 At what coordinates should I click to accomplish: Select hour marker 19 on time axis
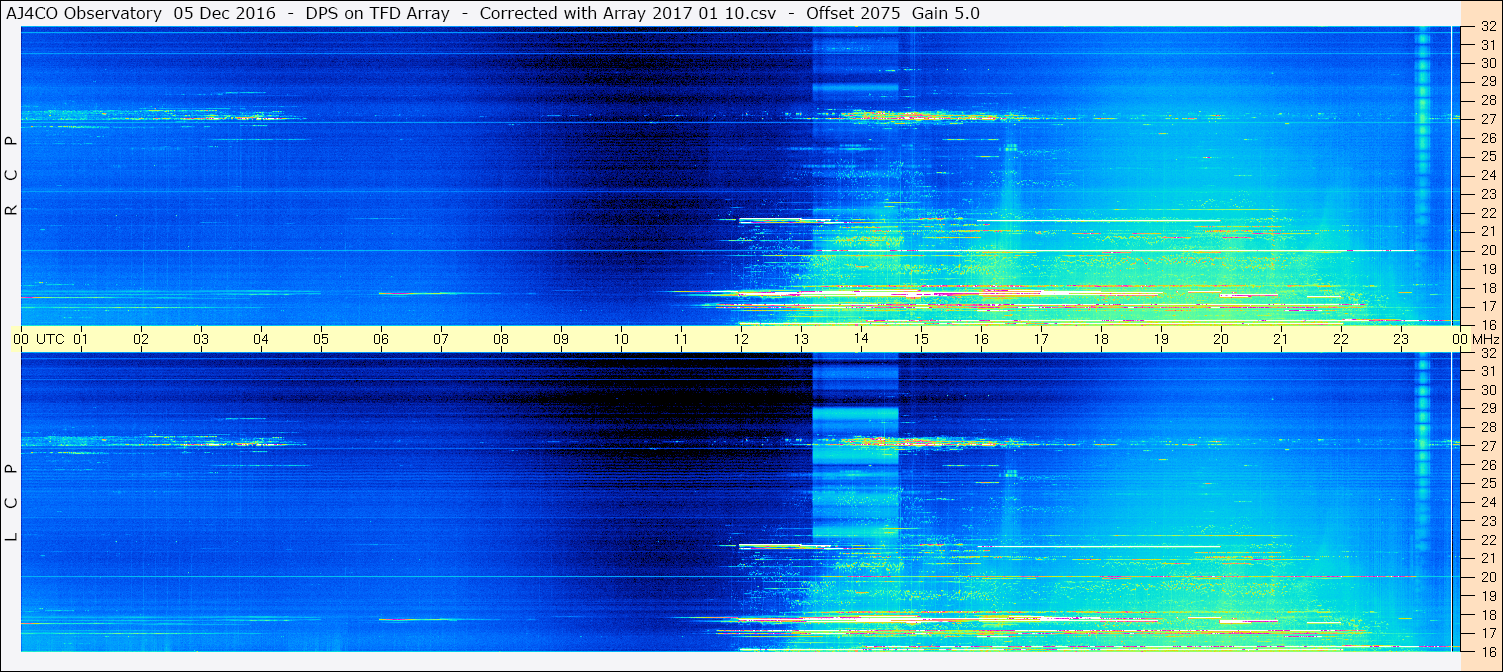[1161, 339]
